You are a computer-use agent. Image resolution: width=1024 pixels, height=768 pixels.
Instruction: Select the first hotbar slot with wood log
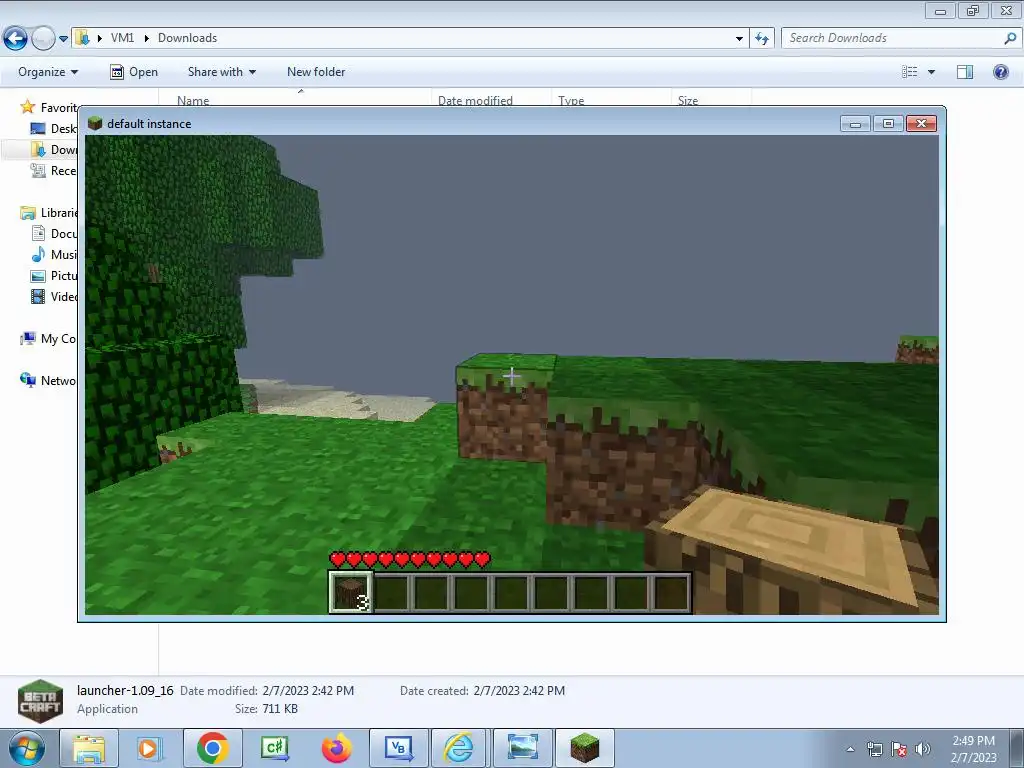[351, 592]
